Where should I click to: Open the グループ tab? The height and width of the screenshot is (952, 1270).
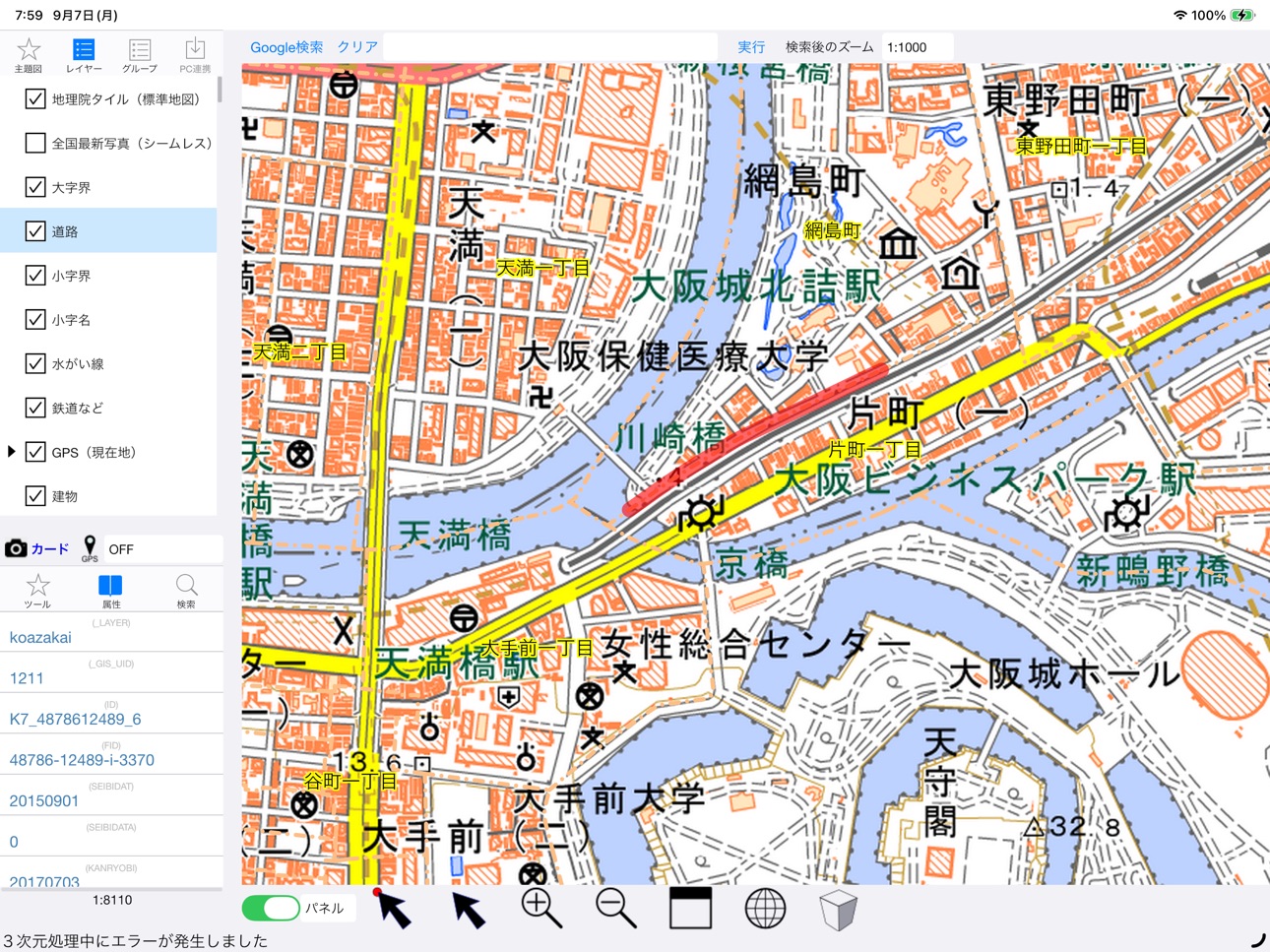click(x=140, y=55)
